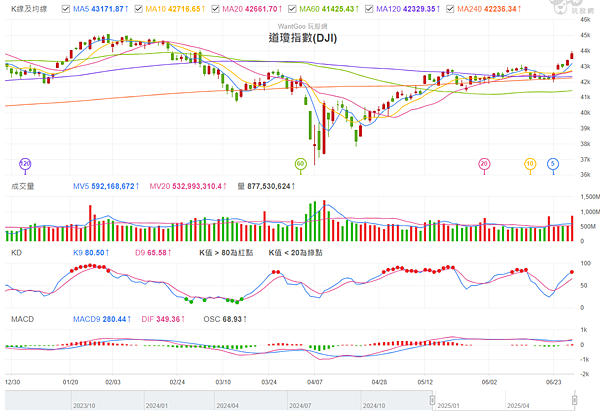Click the 01/20 date on x-axis
This screenshot has height=415, width=600.
pos(70,382)
